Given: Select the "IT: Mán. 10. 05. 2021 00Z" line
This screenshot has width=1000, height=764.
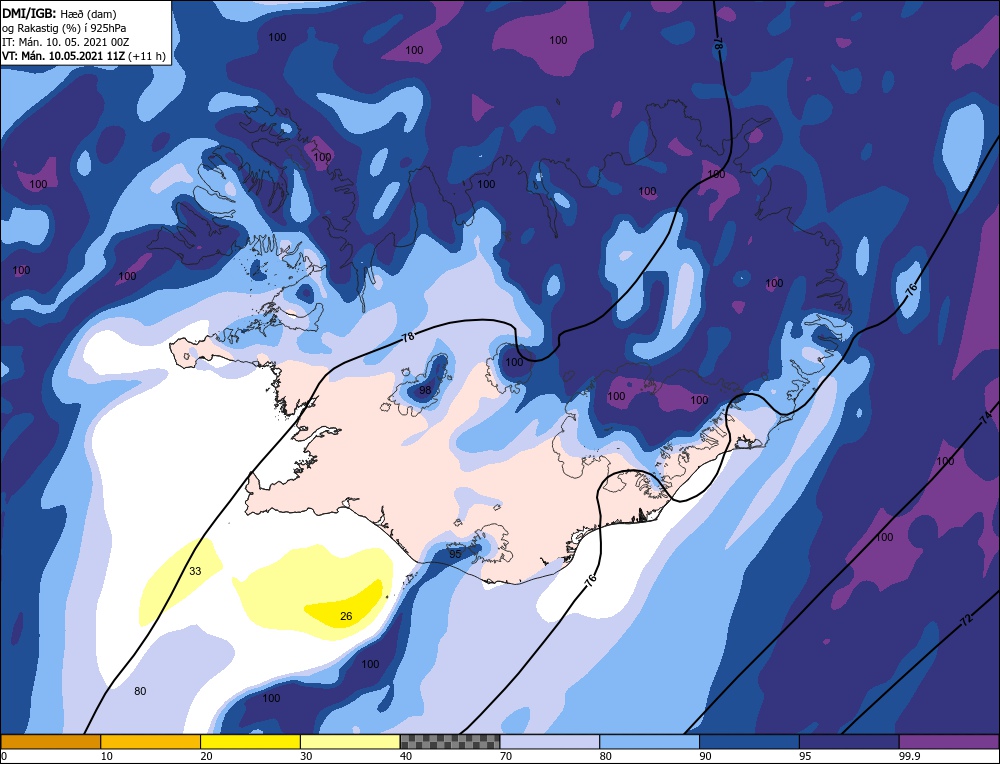Looking at the screenshot, I should click(x=66, y=42).
